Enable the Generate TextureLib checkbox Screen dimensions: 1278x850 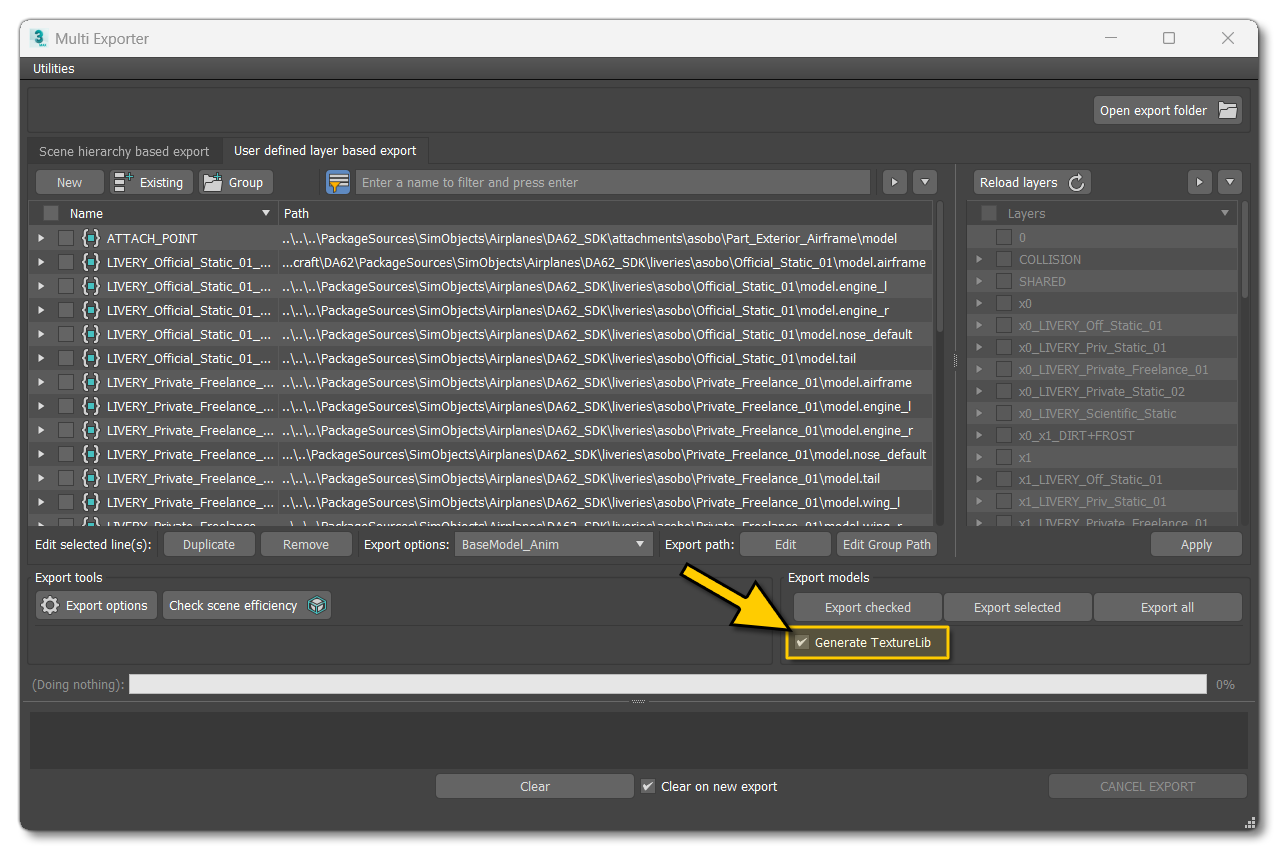coord(801,643)
